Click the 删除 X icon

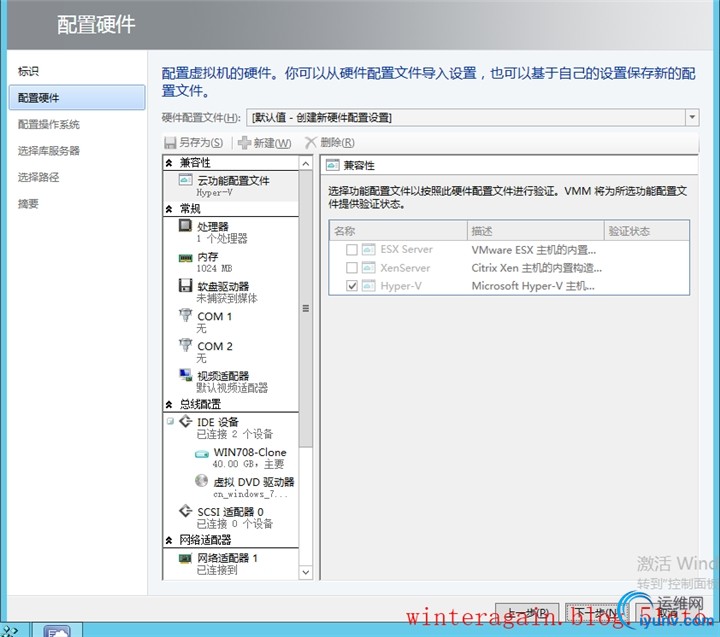[x=310, y=143]
